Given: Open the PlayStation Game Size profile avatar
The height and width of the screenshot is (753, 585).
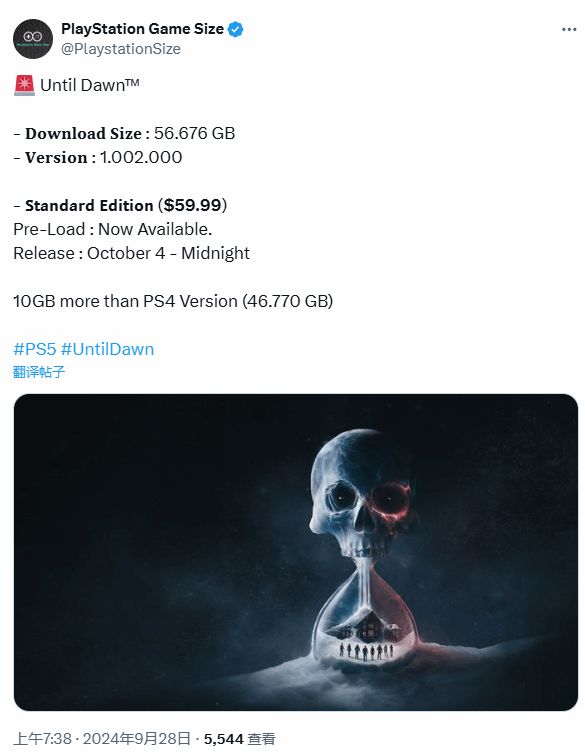Looking at the screenshot, I should pyautogui.click(x=33, y=39).
